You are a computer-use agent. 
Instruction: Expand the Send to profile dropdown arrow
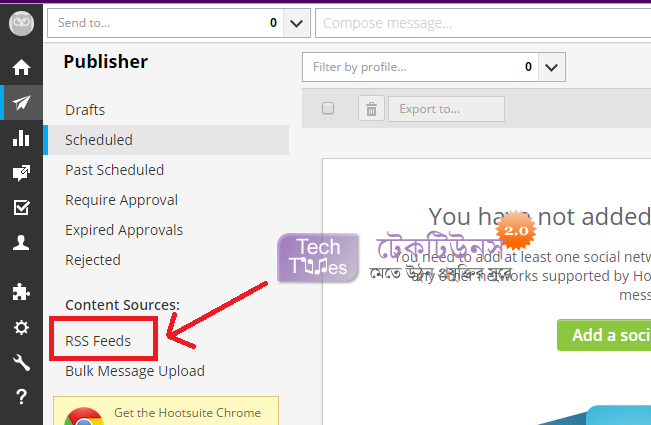click(x=296, y=23)
